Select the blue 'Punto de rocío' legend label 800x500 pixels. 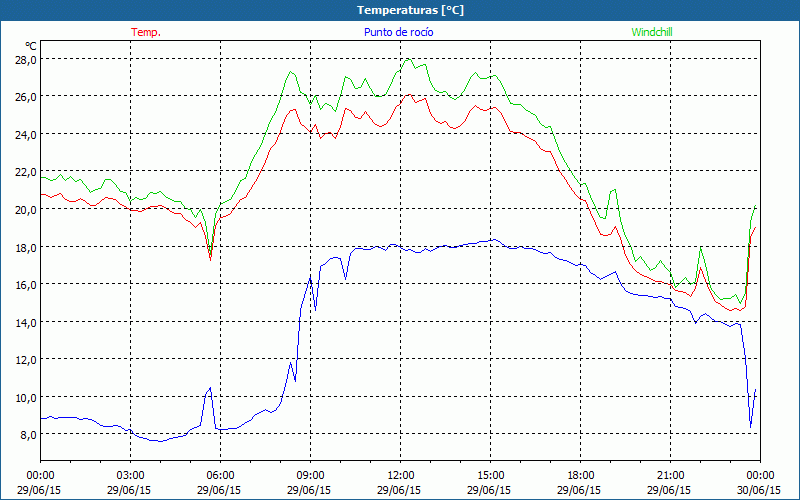pyautogui.click(x=398, y=32)
